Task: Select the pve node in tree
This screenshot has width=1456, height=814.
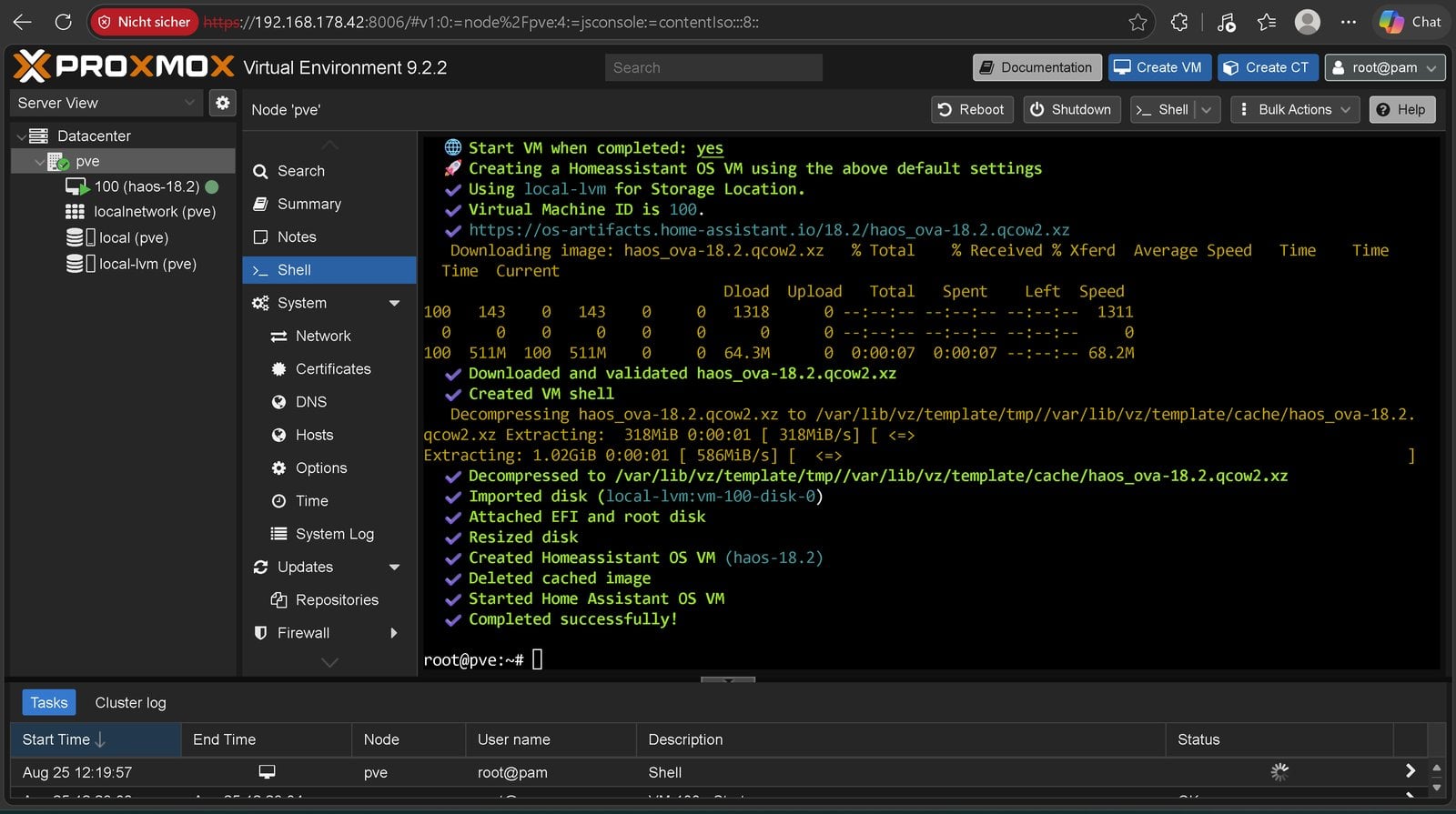Action: pos(87,161)
